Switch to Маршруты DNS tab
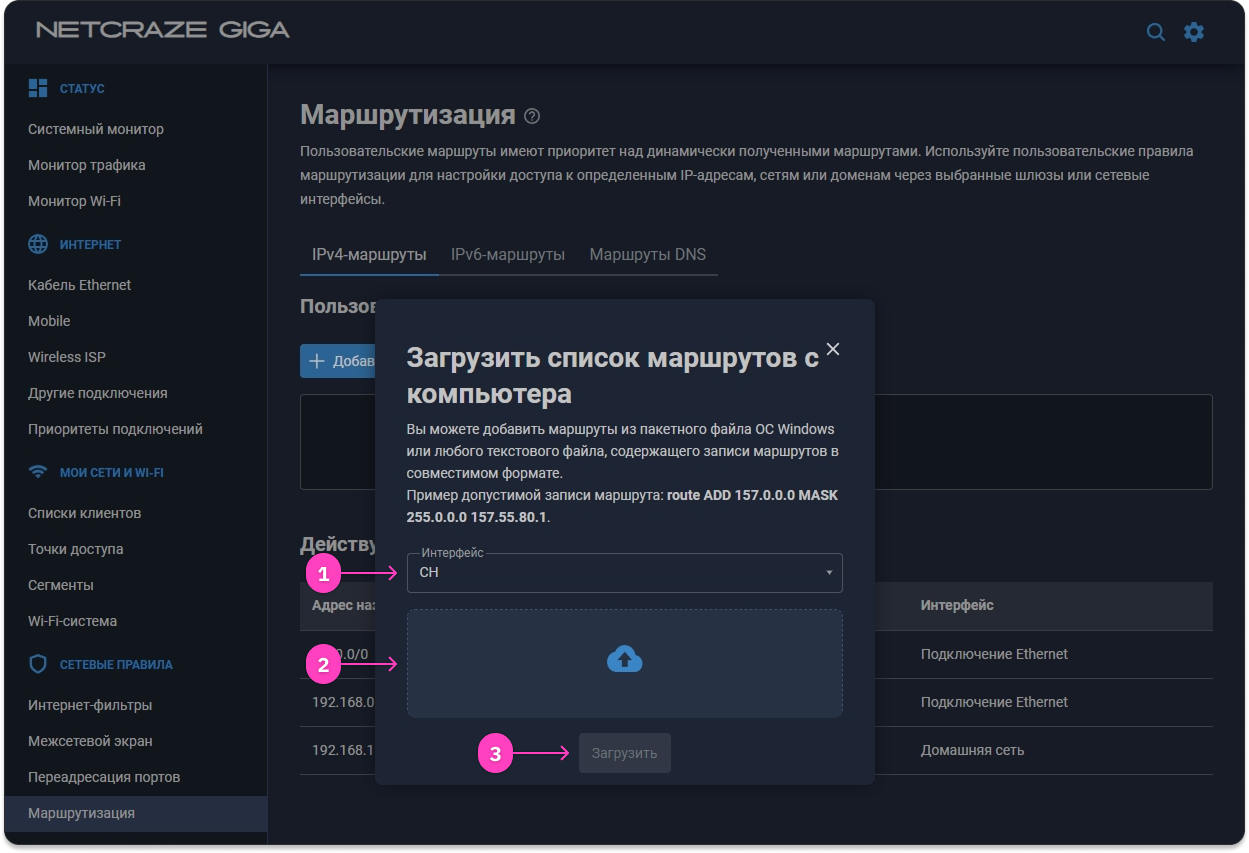Viewport: 1249px width, 853px height. [x=647, y=254]
